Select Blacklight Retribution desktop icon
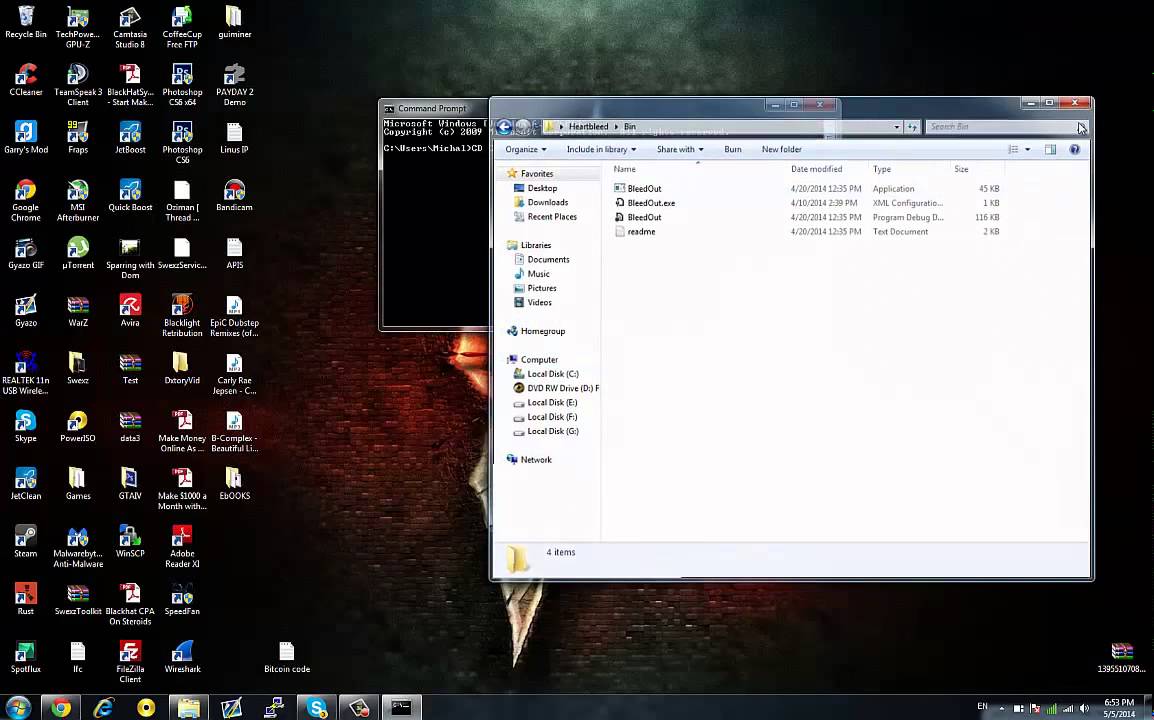The width and height of the screenshot is (1154, 720). (x=182, y=316)
